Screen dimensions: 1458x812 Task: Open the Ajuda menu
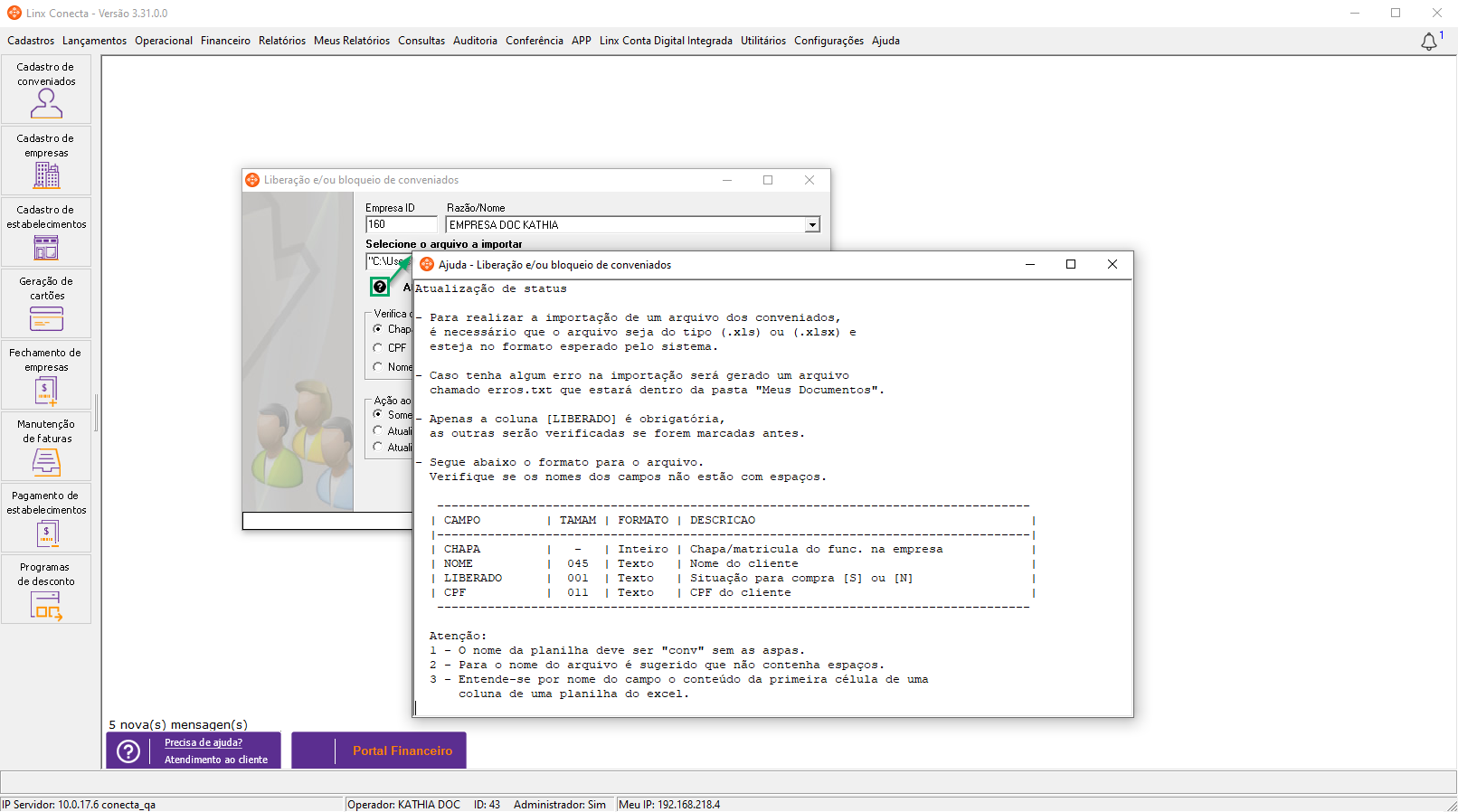885,41
